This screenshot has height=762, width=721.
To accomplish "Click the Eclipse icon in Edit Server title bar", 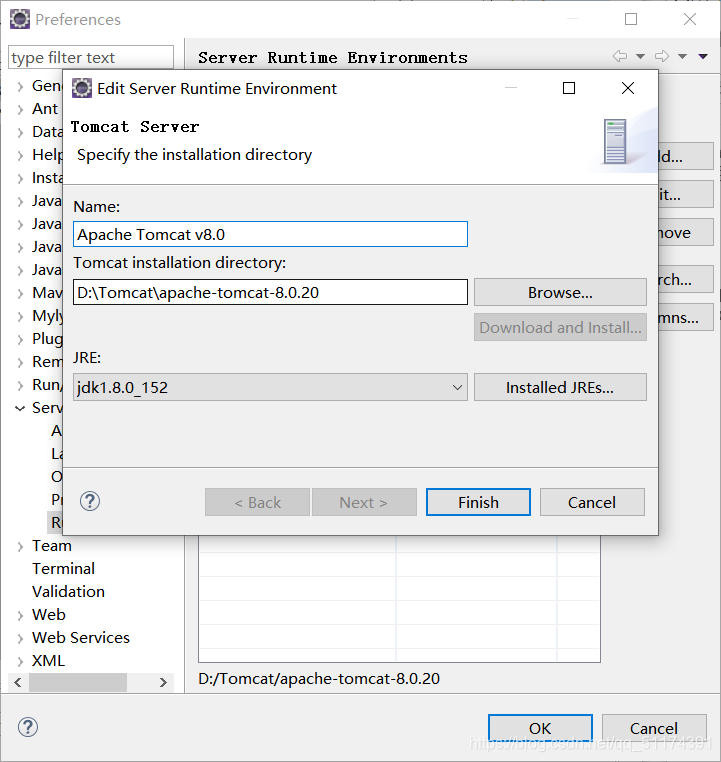I will point(82,88).
